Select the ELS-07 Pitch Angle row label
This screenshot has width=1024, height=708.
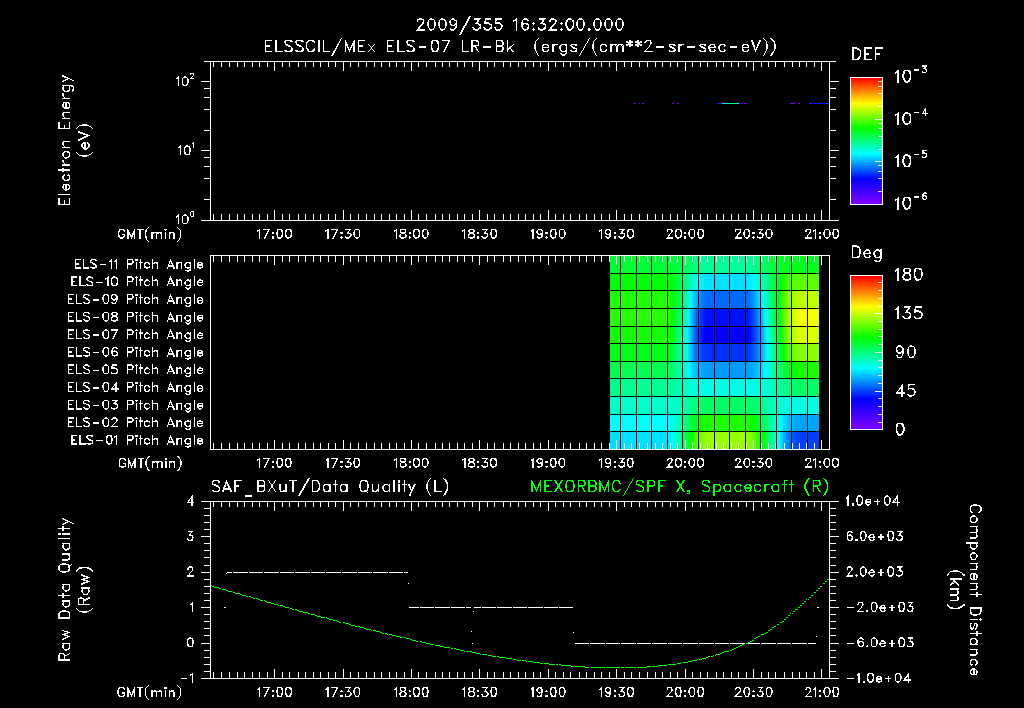pos(136,335)
